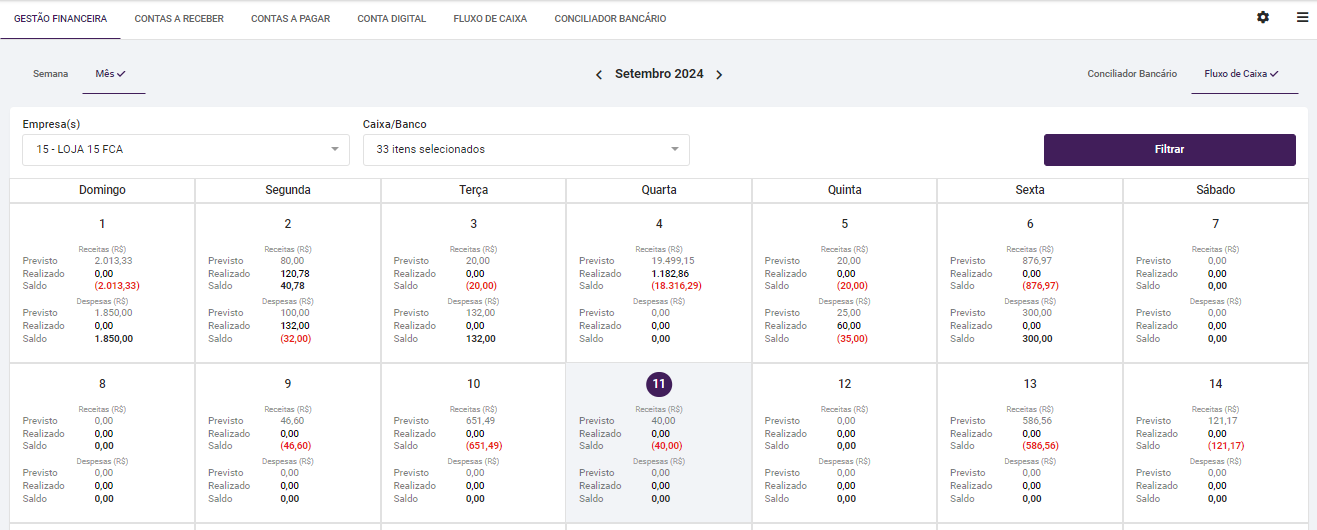Expand the Empresa(s) dropdown

(x=185, y=150)
